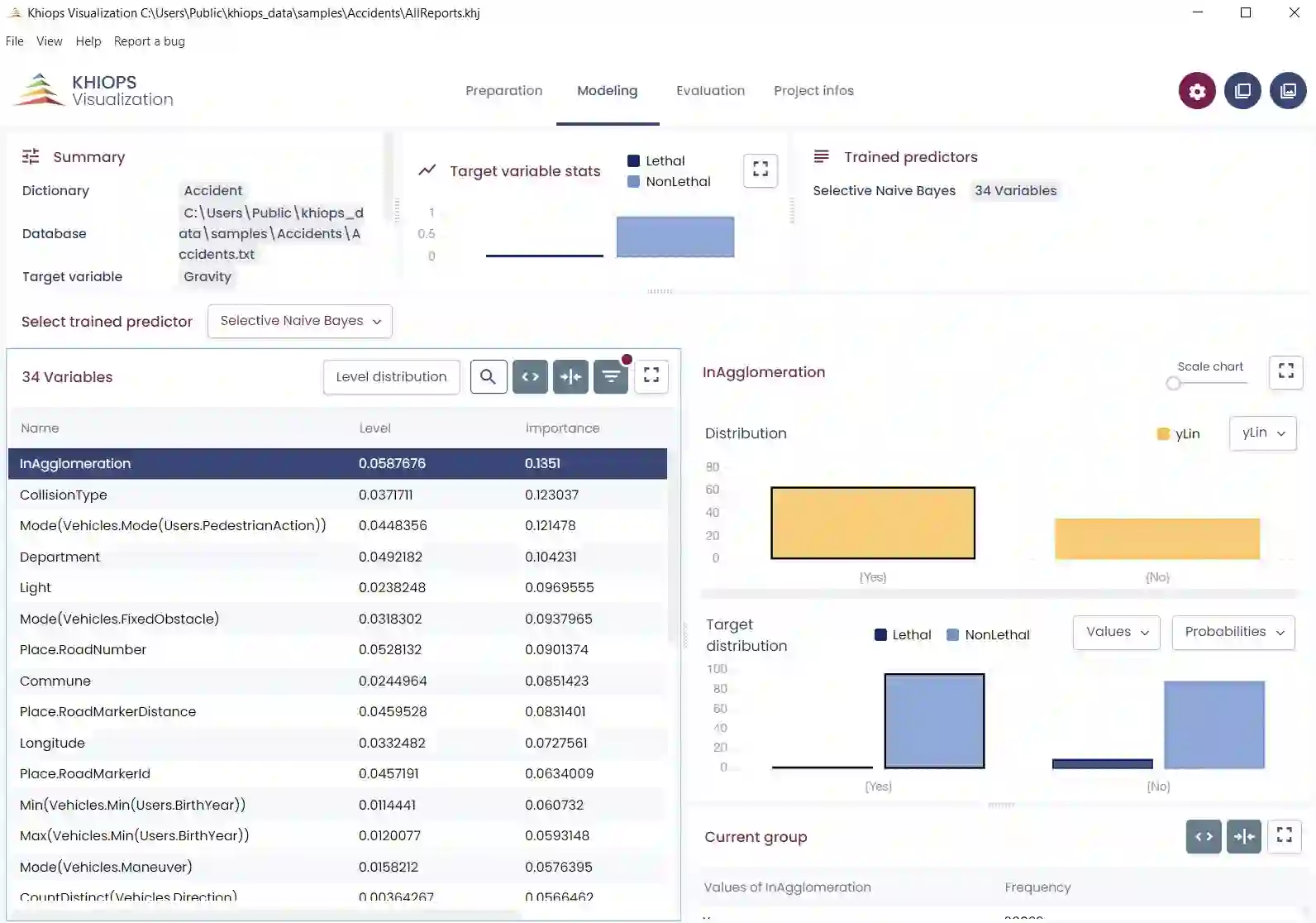The height and width of the screenshot is (923, 1316).
Task: Click the angle-brackets icon in the Current group header
Action: tap(1204, 836)
